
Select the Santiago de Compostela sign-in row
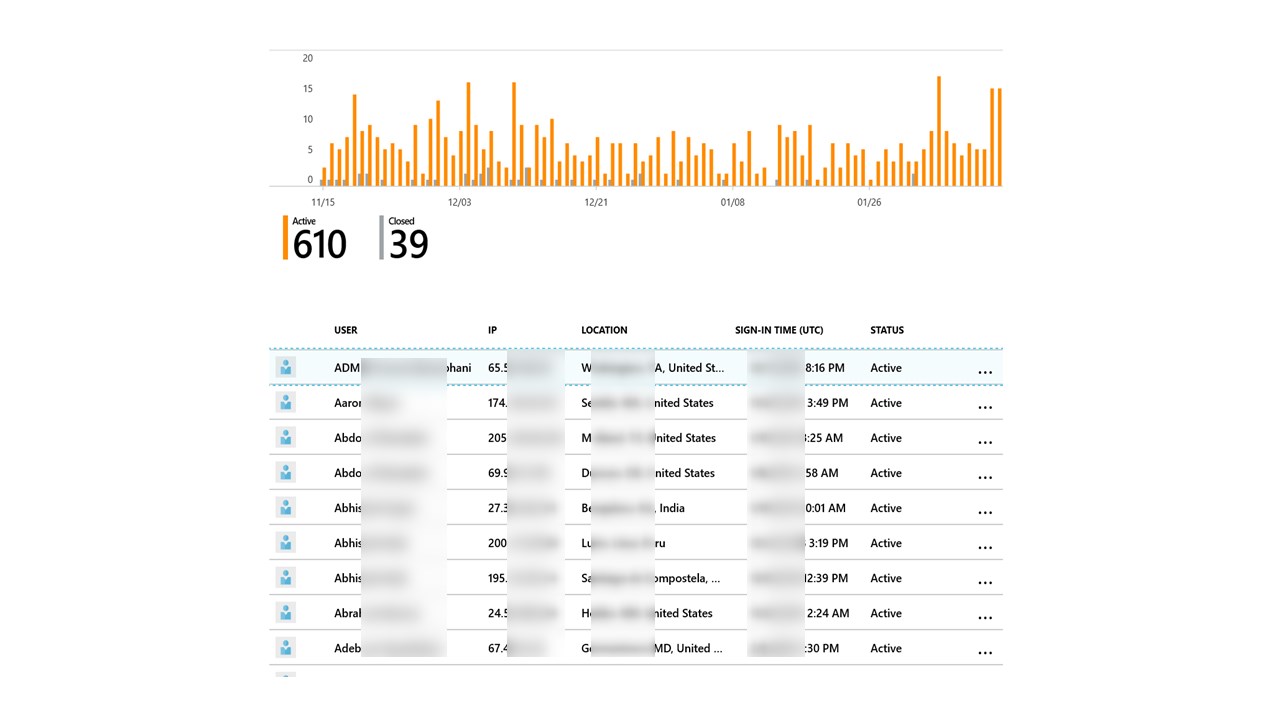(636, 578)
